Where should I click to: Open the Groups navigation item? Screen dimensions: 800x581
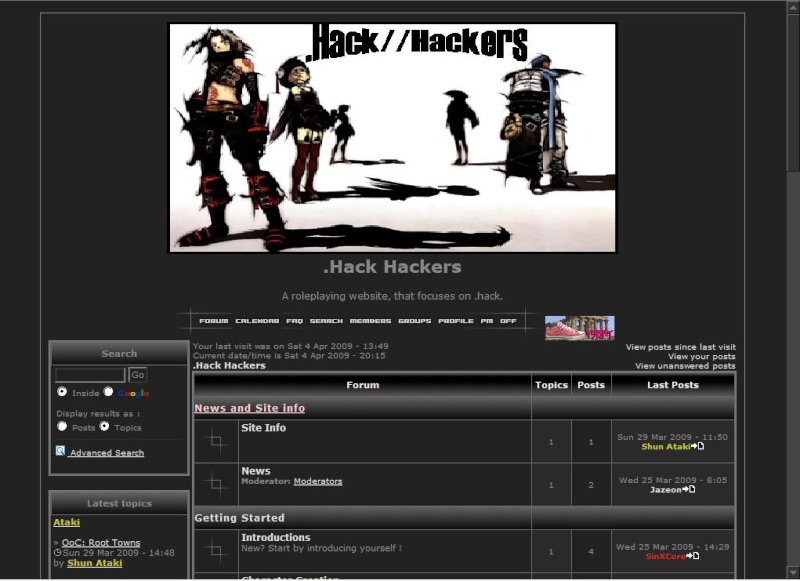415,321
